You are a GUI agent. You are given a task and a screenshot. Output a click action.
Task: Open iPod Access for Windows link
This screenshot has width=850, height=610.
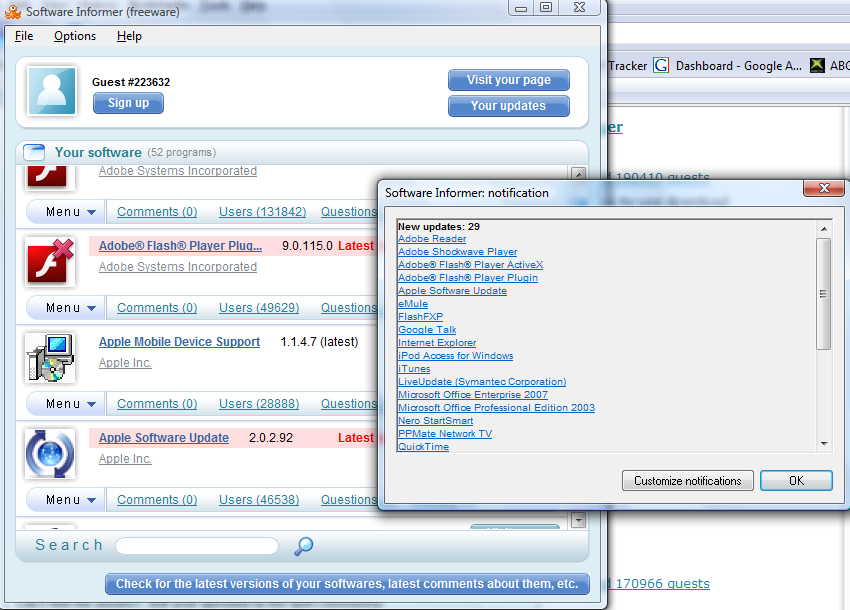click(455, 356)
